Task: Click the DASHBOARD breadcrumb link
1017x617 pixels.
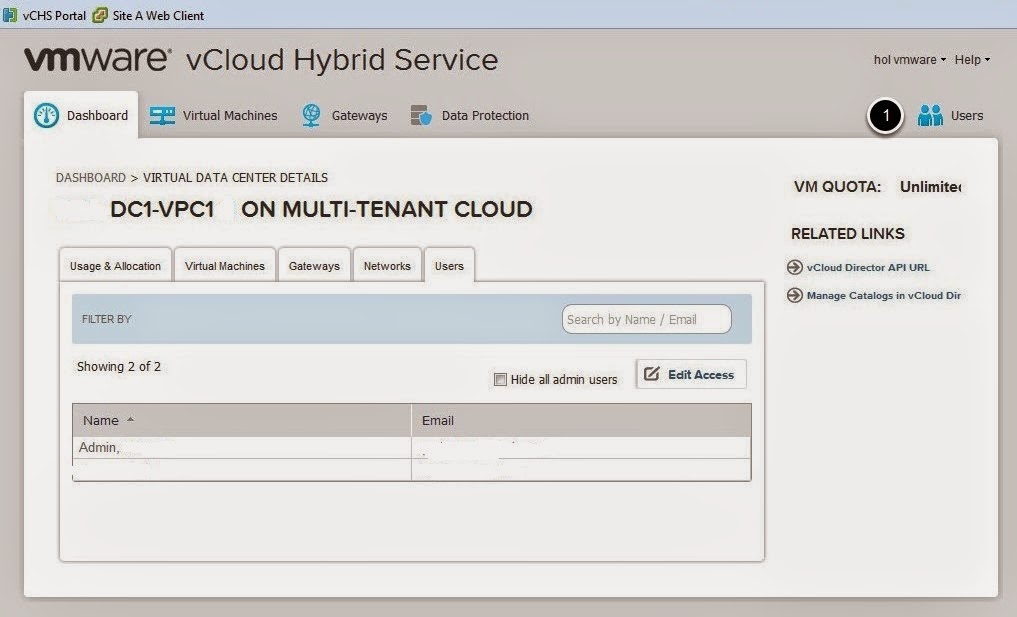Action: pyautogui.click(x=91, y=178)
